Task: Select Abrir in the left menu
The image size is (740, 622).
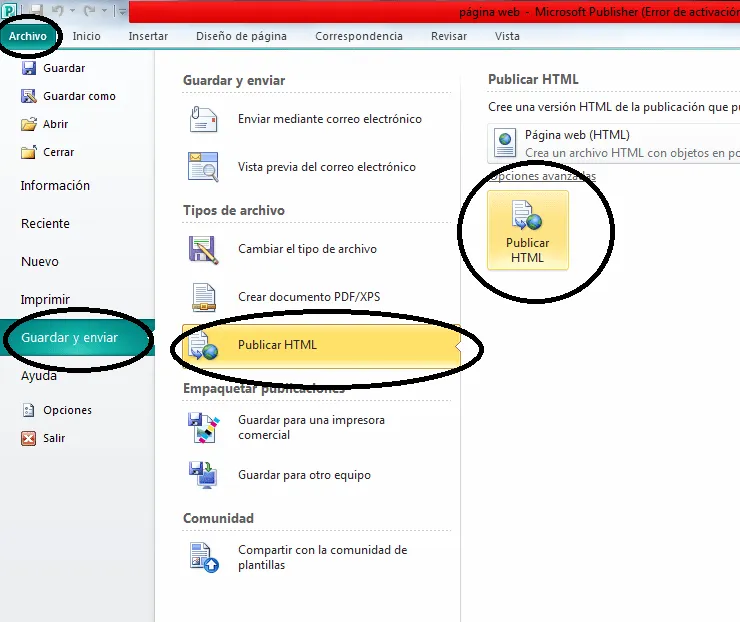Action: pos(56,124)
